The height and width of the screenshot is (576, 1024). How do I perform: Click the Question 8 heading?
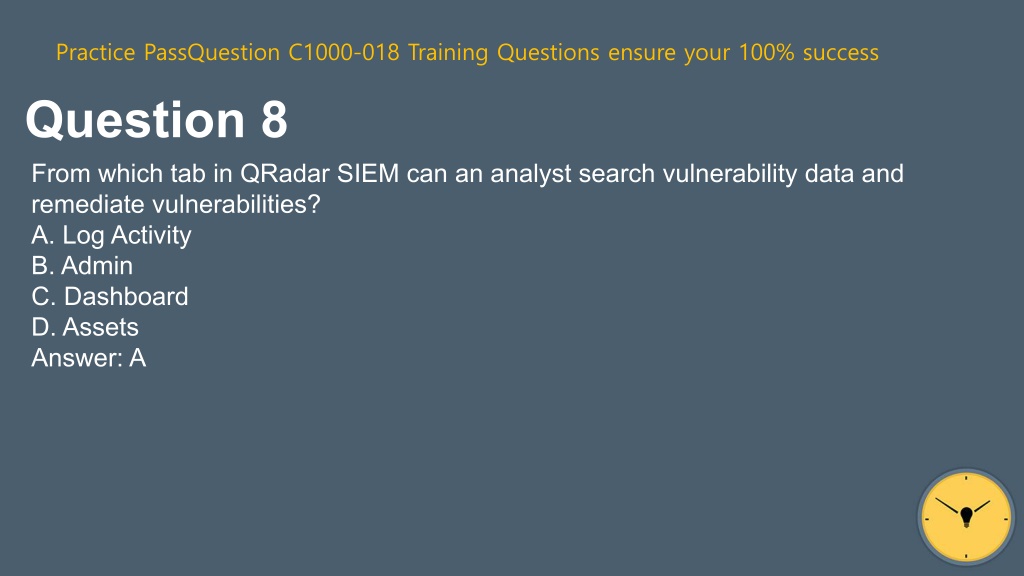click(x=157, y=120)
